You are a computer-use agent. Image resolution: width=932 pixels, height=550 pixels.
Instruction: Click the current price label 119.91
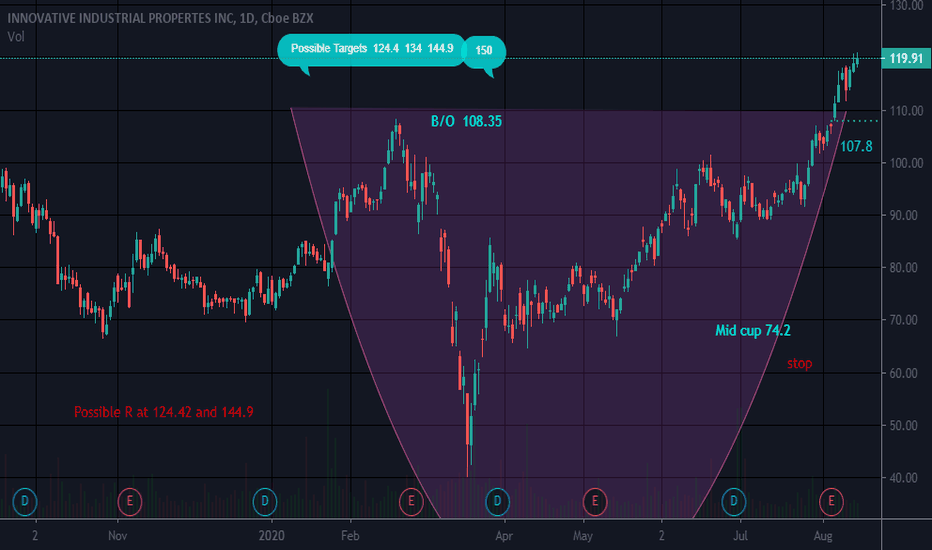(x=906, y=58)
